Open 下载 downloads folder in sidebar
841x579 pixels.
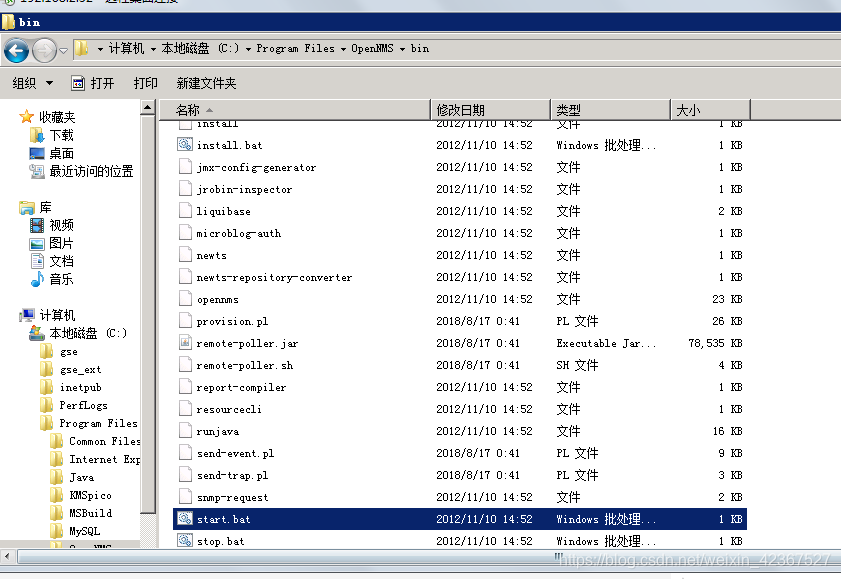point(52,135)
